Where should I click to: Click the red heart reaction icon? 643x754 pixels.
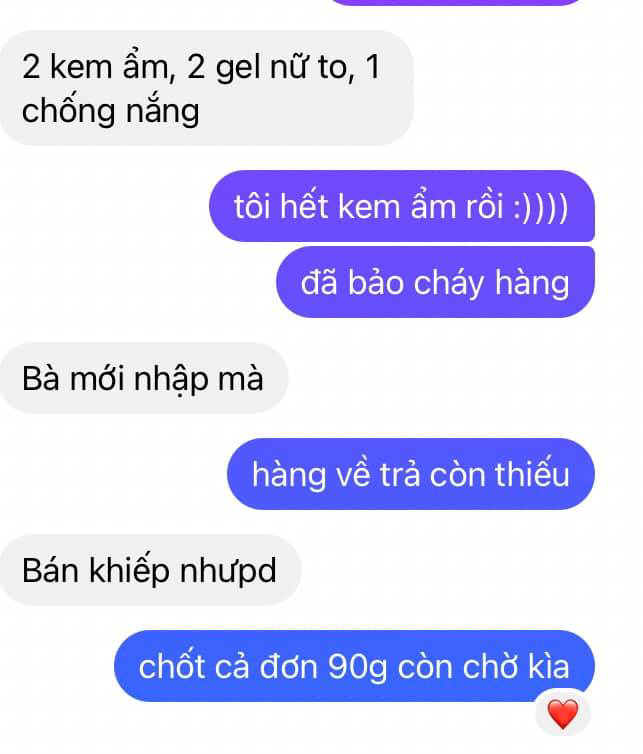click(563, 714)
